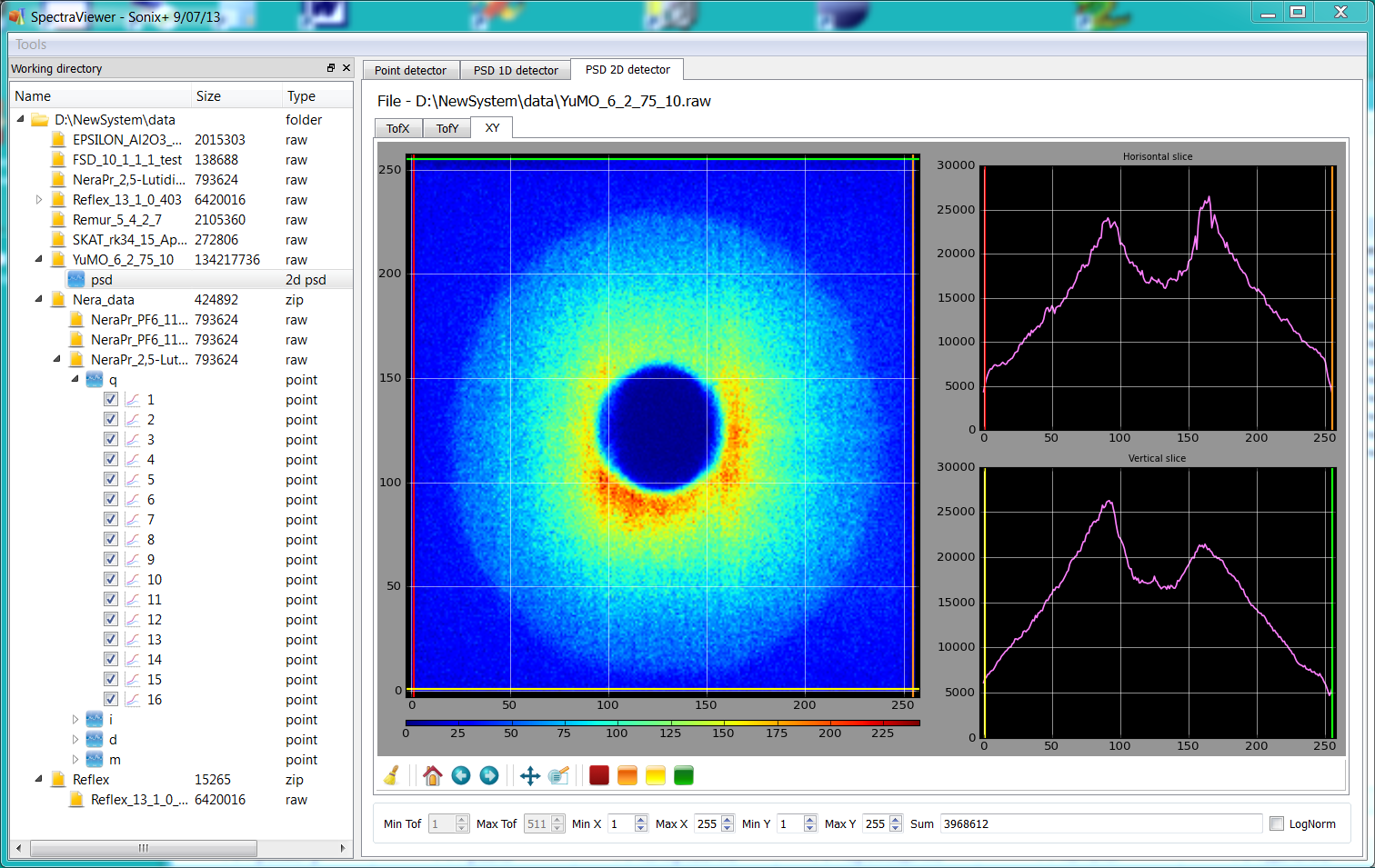The height and width of the screenshot is (868, 1375).
Task: Enable the LogNorm checkbox
Action: click(x=1277, y=823)
